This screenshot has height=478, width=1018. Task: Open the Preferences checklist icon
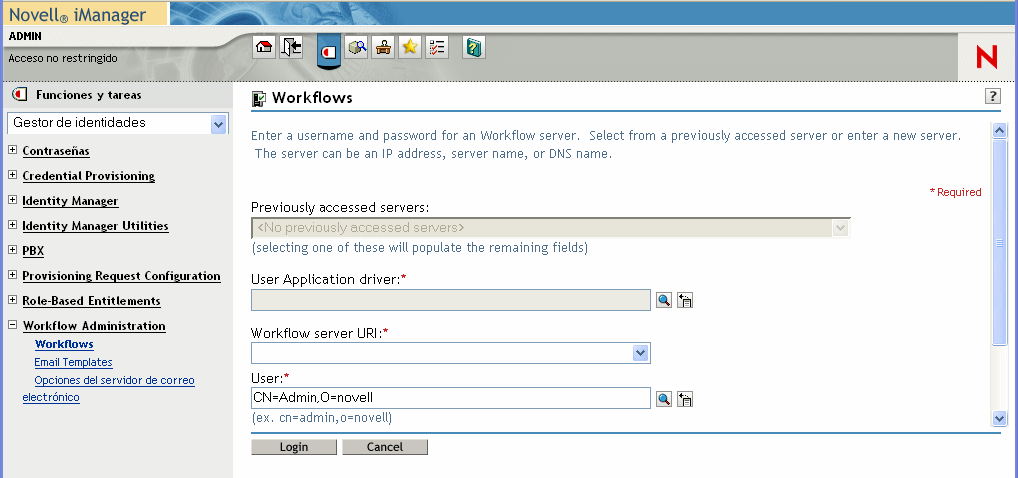437,47
